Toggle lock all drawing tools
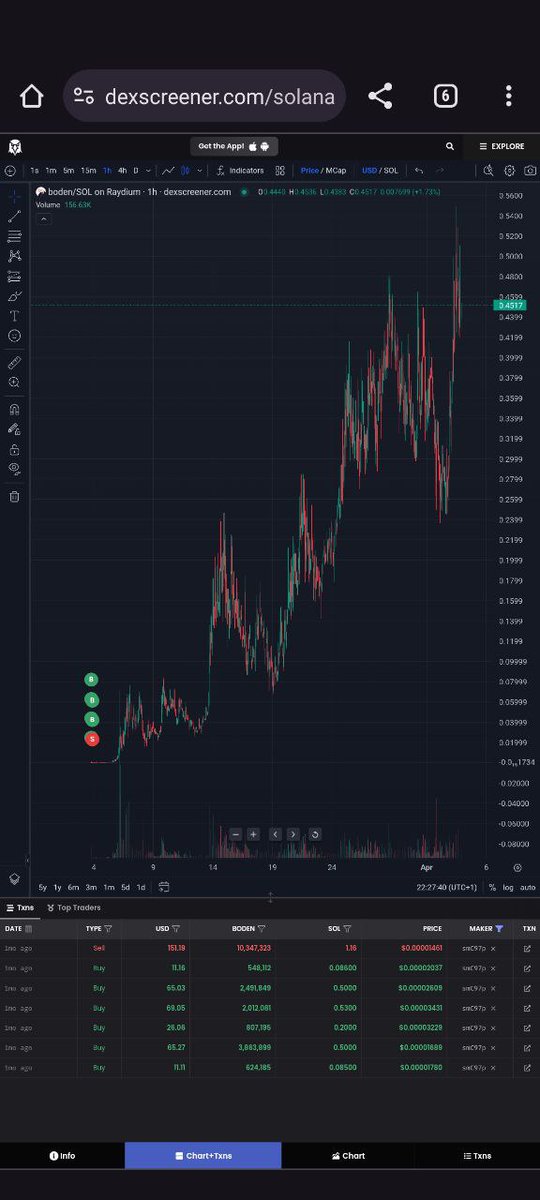 click(14, 448)
